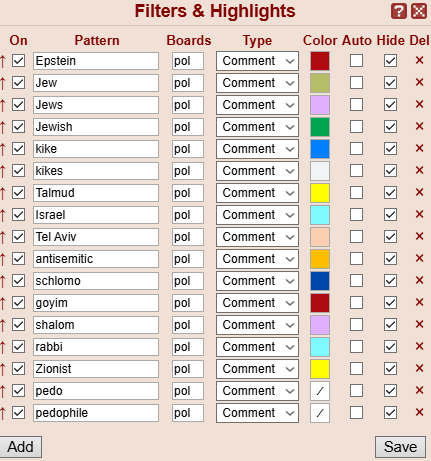Disable the Epstein filter On checkbox
Viewport: 431px width, 461px height.
pos(18,61)
